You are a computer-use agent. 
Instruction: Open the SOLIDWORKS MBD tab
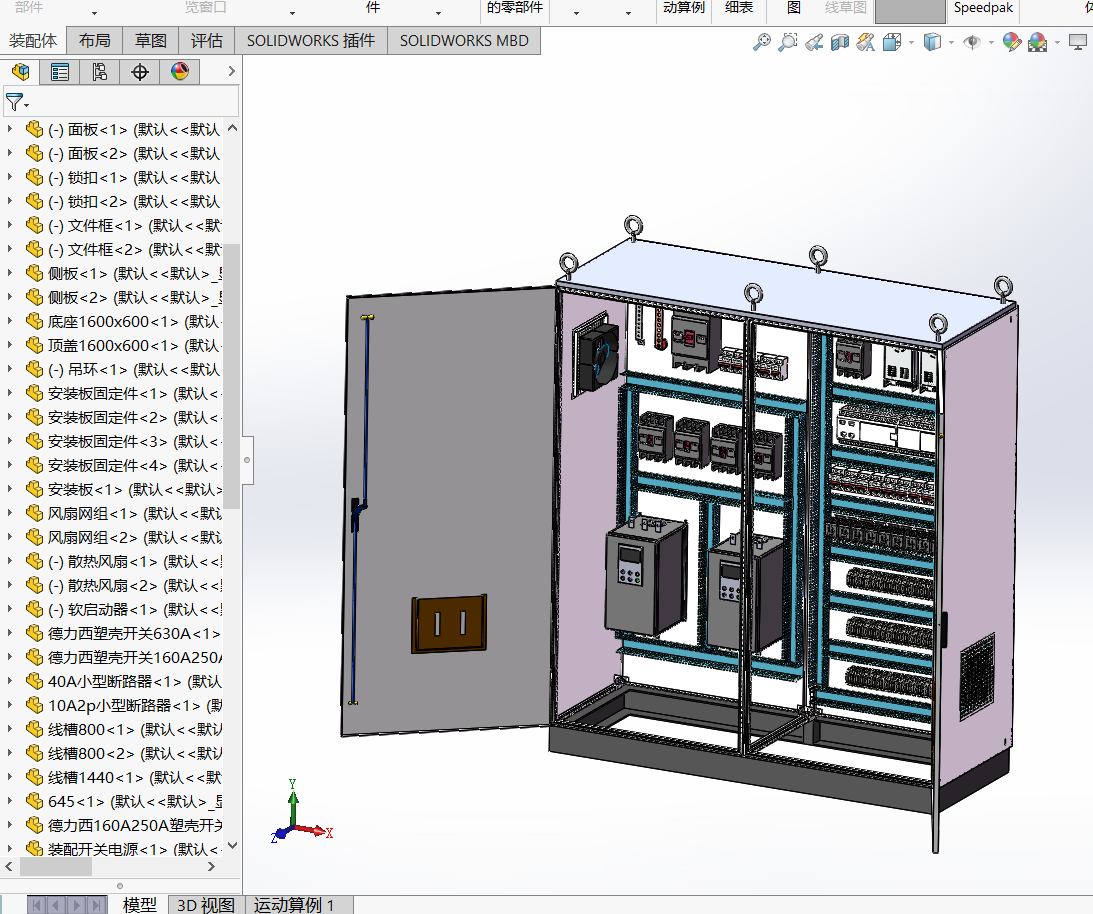(x=464, y=41)
